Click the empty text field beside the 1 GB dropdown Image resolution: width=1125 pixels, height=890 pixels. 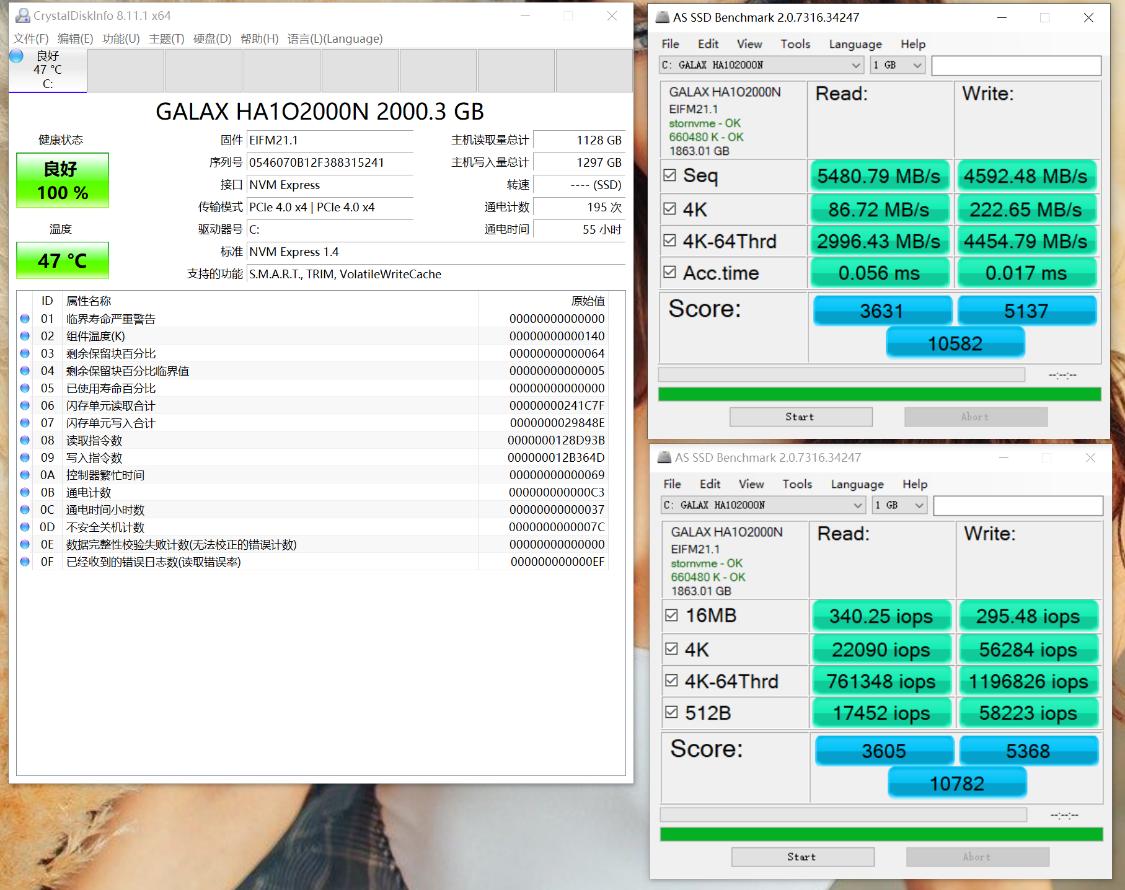coord(1017,65)
